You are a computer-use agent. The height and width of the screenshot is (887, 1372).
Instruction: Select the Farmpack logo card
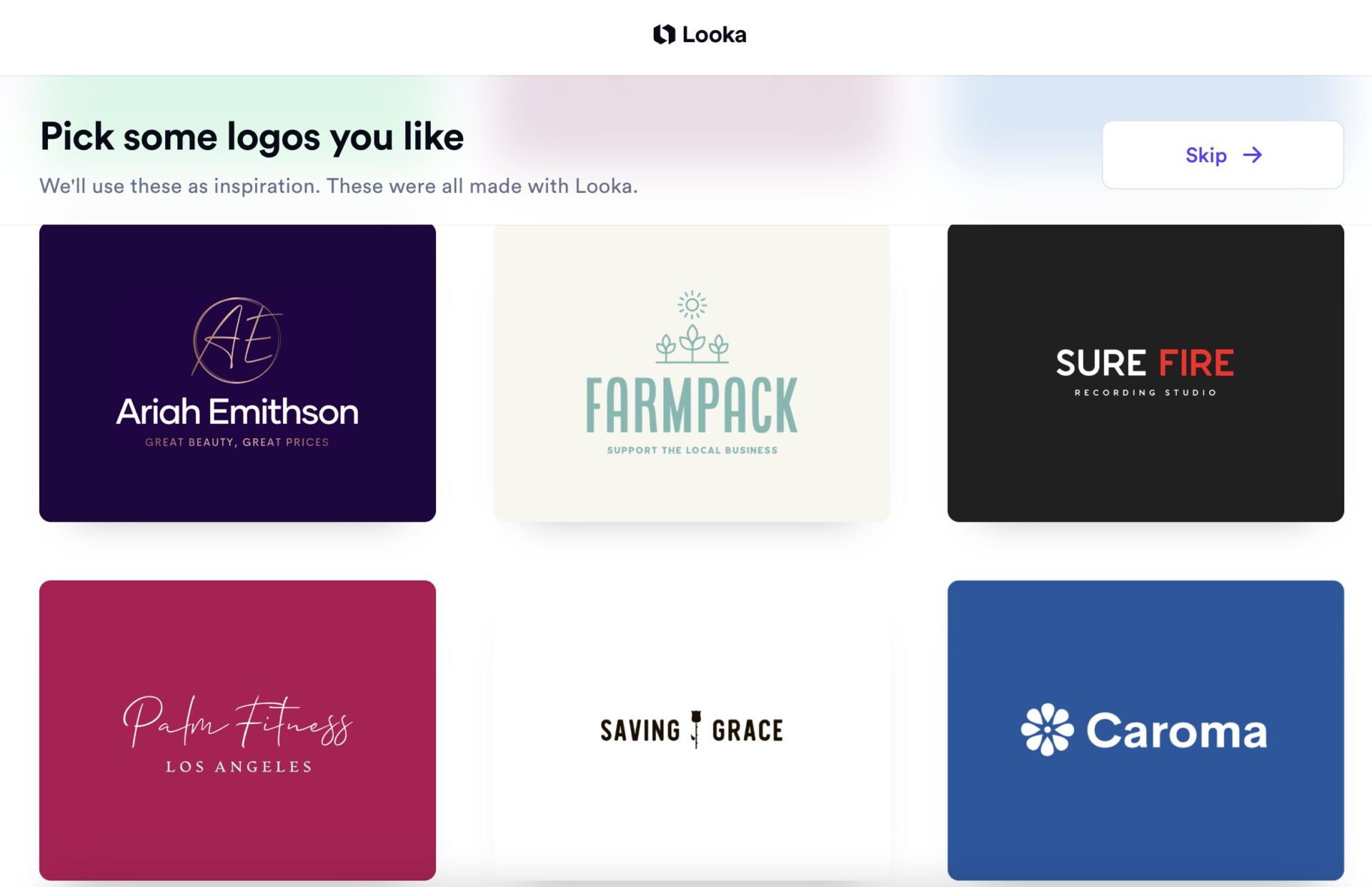pyautogui.click(x=692, y=372)
